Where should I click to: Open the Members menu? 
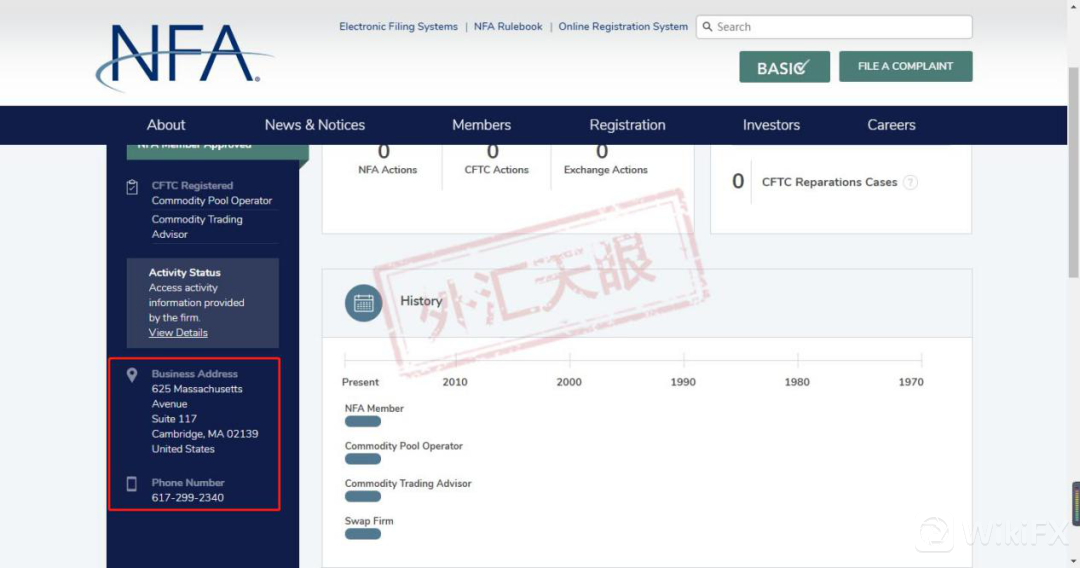481,125
